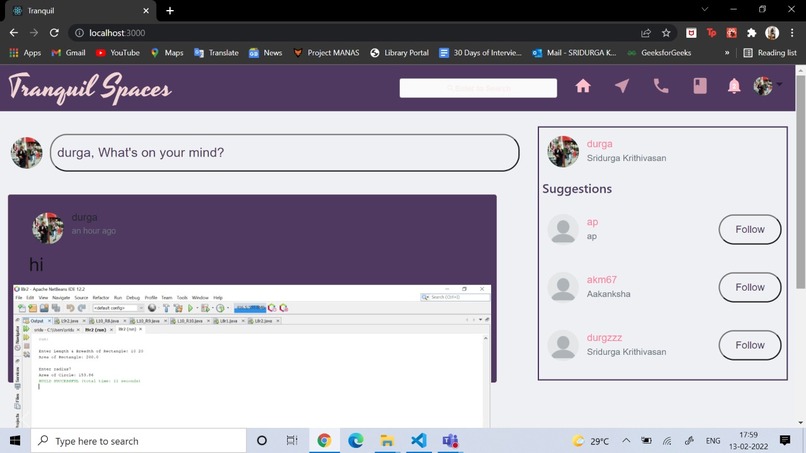Open the Project MANAS bookmark

coord(326,52)
